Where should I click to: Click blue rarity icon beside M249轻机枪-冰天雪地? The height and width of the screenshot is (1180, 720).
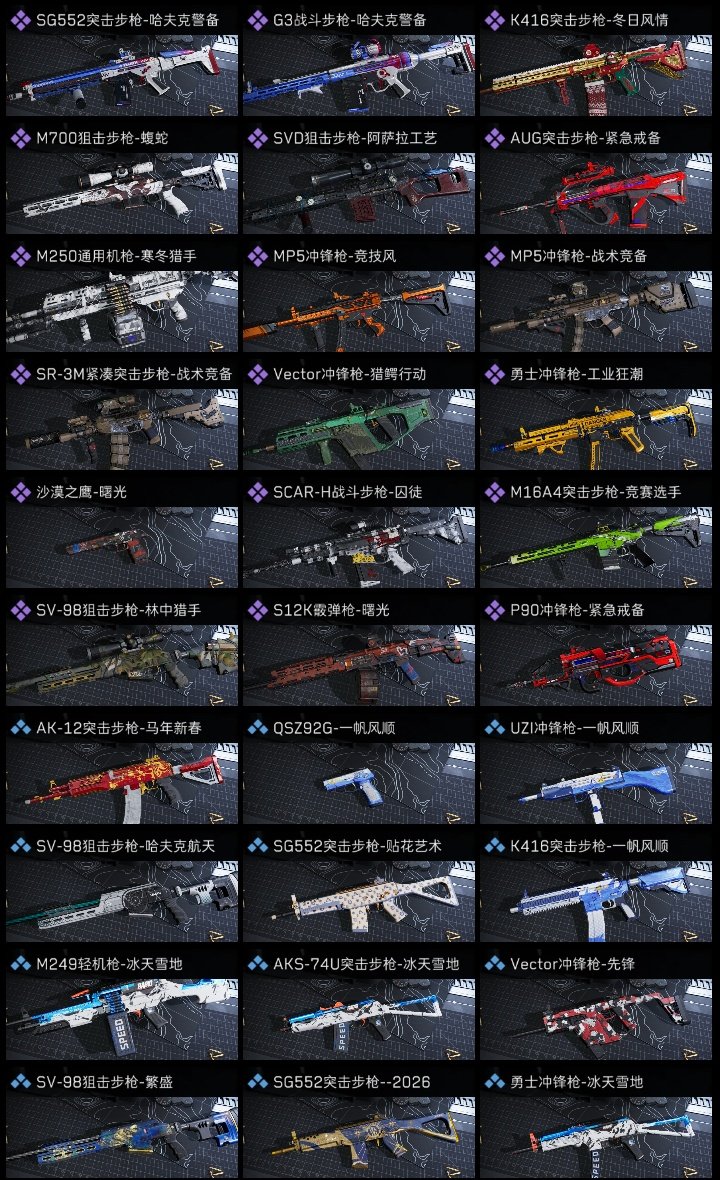20,964
